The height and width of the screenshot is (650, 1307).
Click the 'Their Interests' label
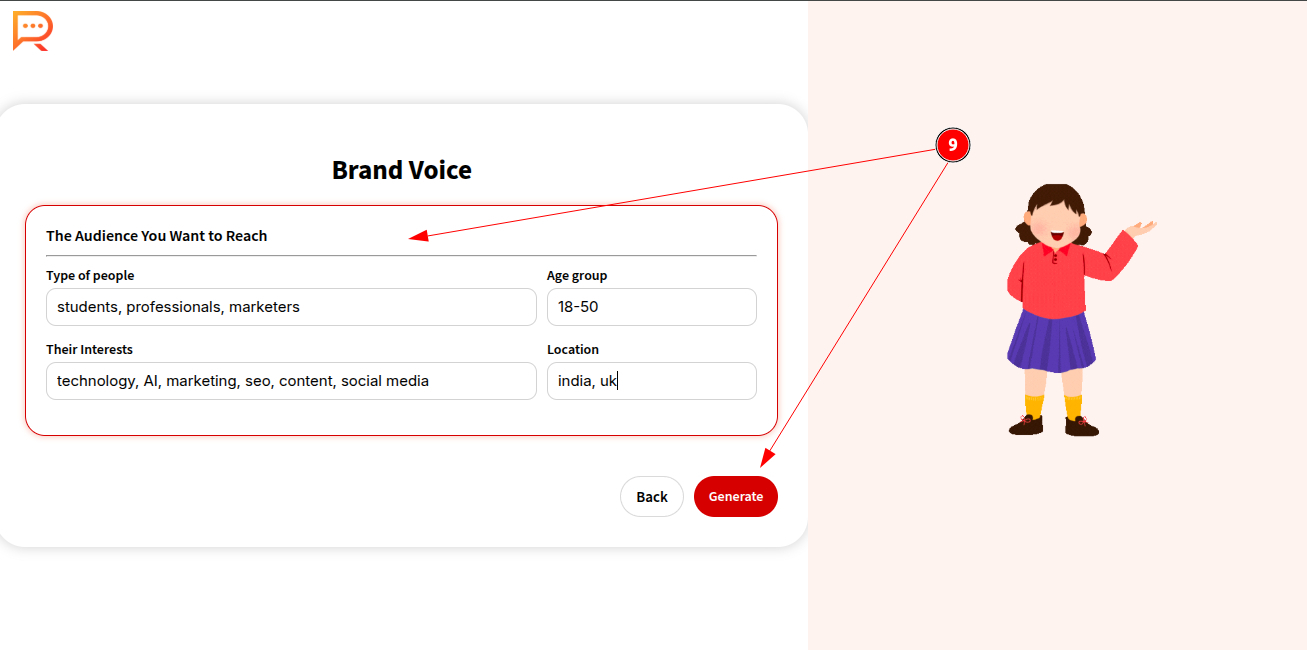89,349
